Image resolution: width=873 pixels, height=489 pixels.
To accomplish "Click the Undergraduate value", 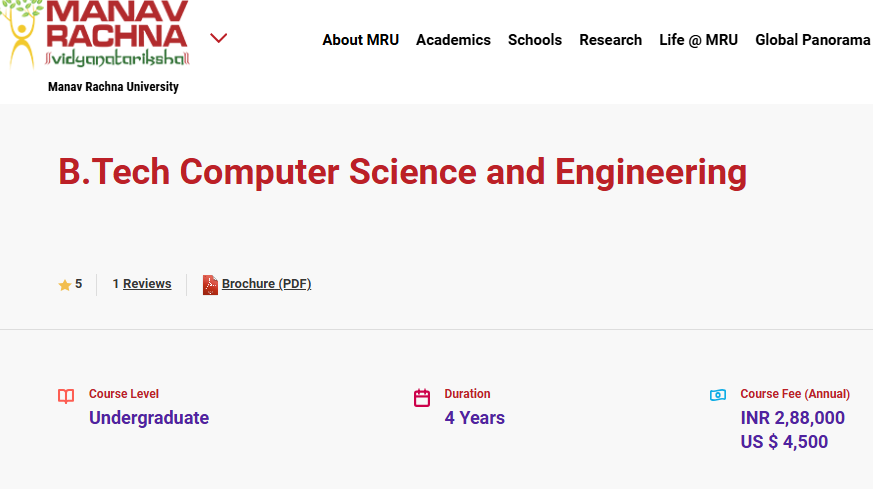I will coord(149,418).
